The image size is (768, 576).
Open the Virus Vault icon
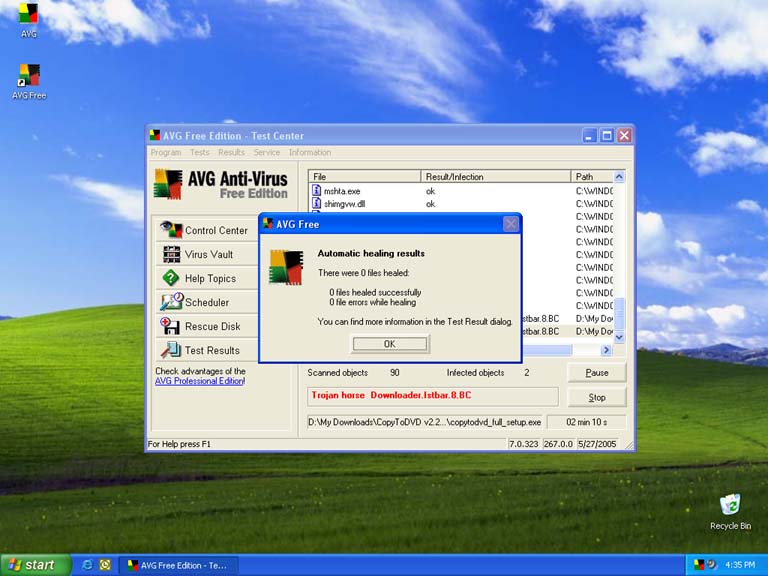[x=171, y=254]
